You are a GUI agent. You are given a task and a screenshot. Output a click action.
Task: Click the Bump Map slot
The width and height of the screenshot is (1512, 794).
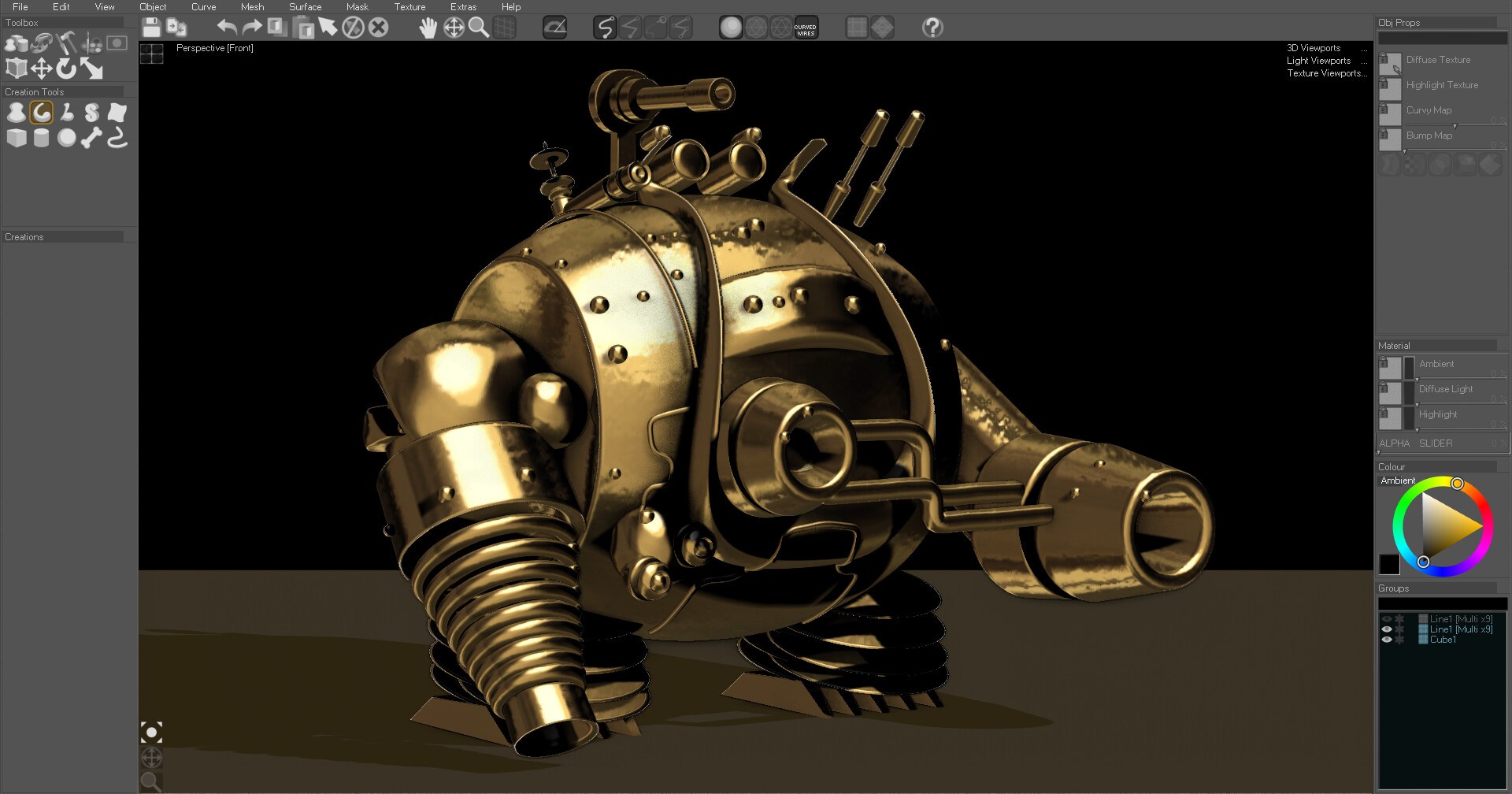1389,139
